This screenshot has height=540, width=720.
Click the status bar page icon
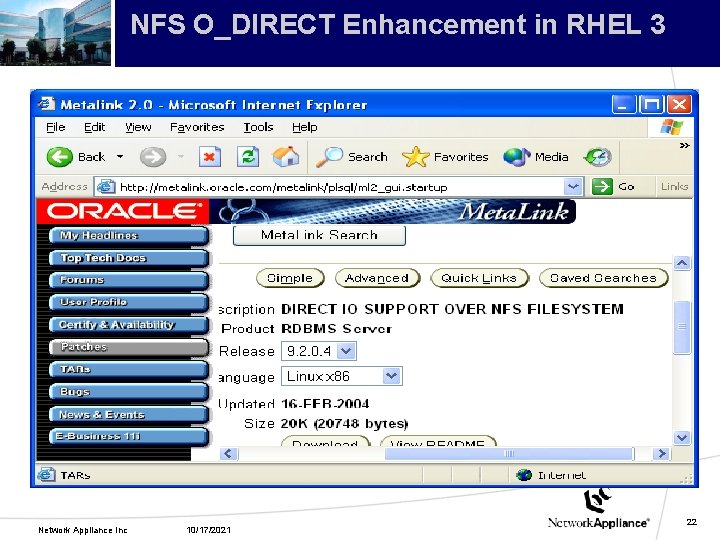(x=46, y=474)
